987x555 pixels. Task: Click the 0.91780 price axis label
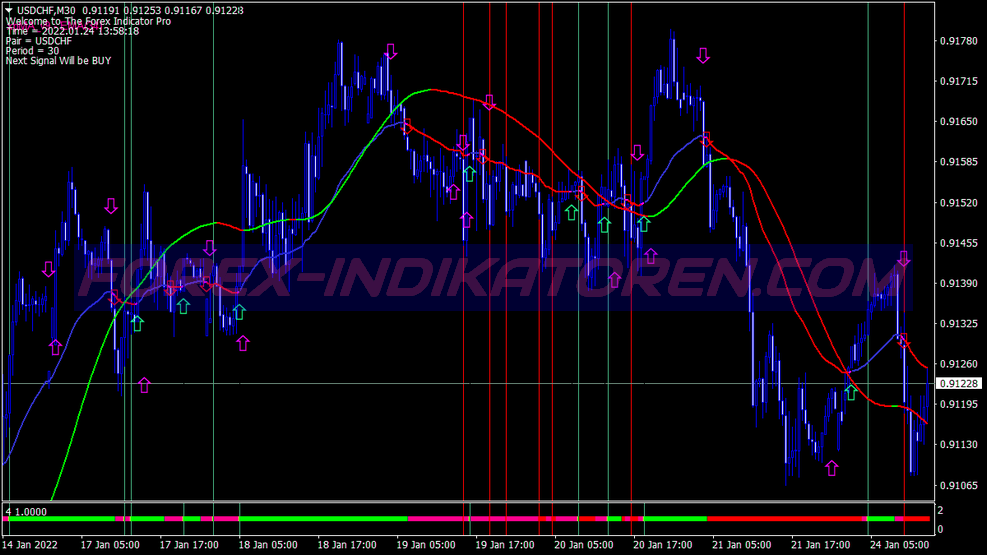[x=959, y=41]
